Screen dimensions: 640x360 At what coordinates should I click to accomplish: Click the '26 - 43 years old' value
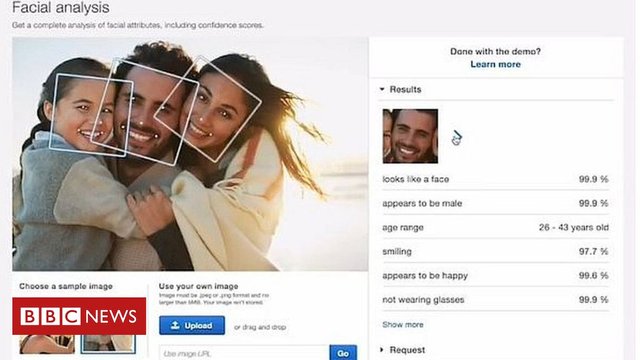pyautogui.click(x=573, y=227)
